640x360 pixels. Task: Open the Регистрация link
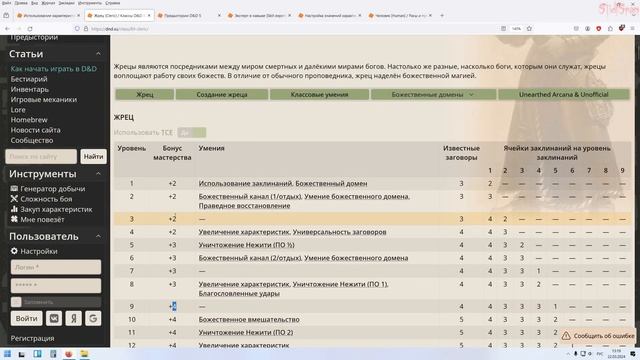tap(32, 338)
